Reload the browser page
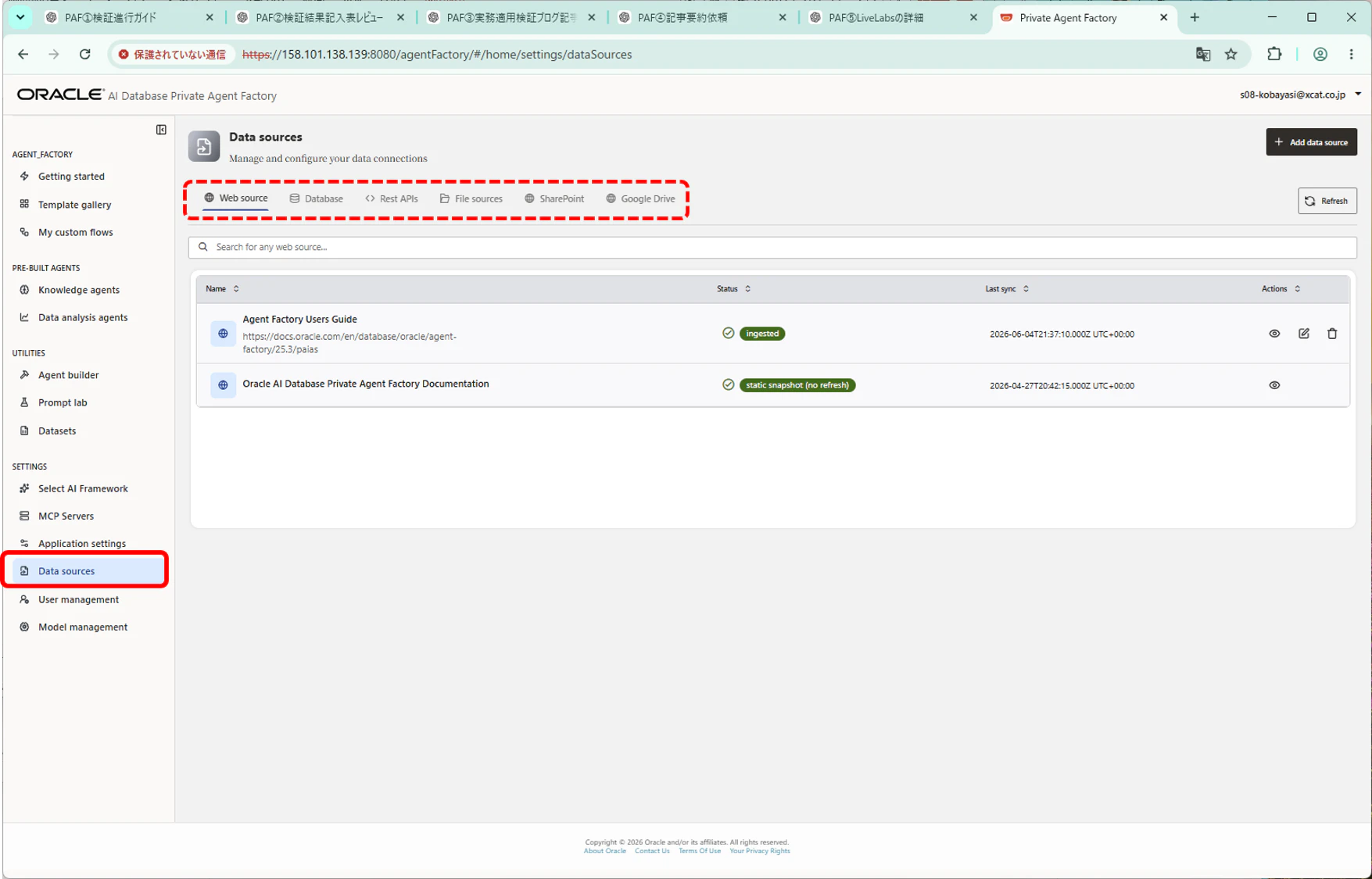The width and height of the screenshot is (1372, 879). (x=85, y=54)
